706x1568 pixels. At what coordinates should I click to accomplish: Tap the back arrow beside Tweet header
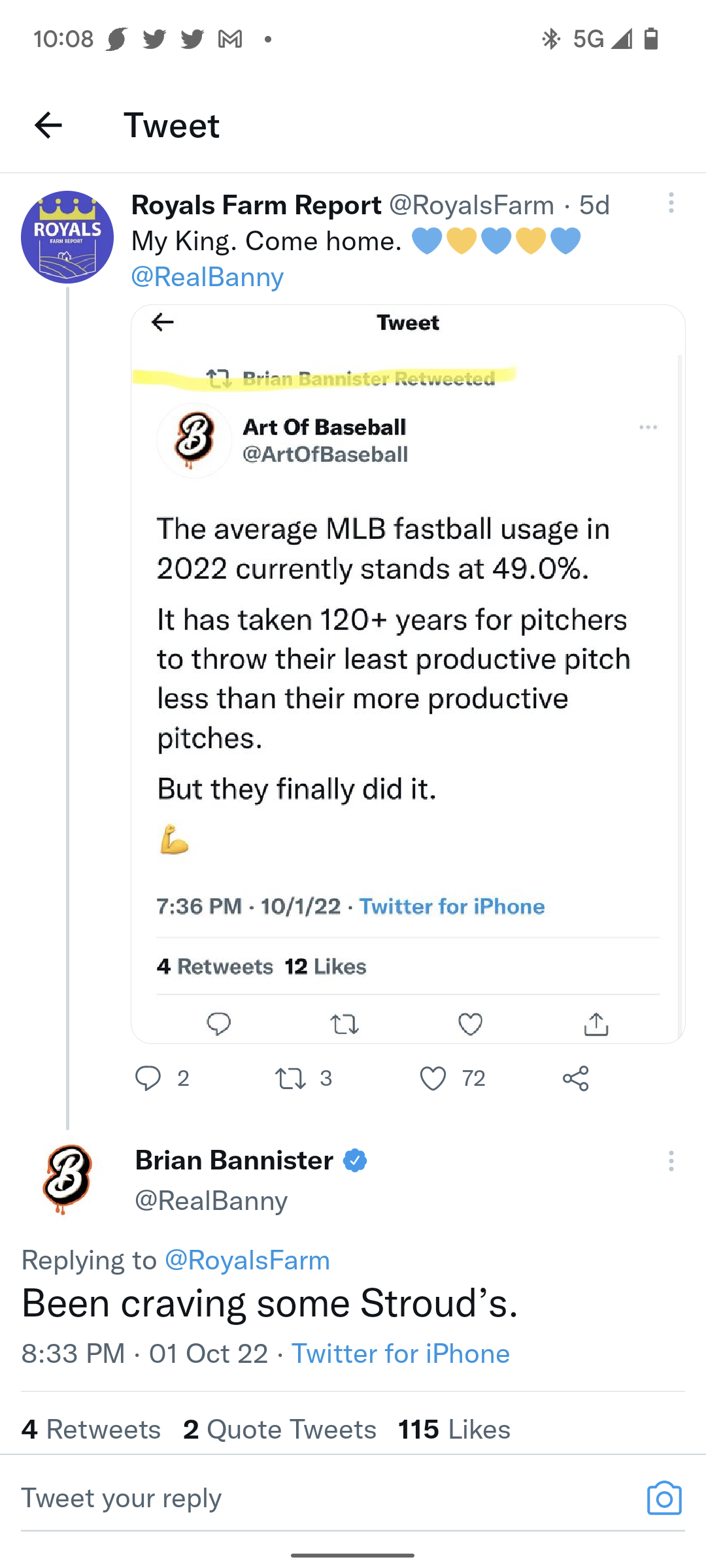pyautogui.click(x=48, y=125)
